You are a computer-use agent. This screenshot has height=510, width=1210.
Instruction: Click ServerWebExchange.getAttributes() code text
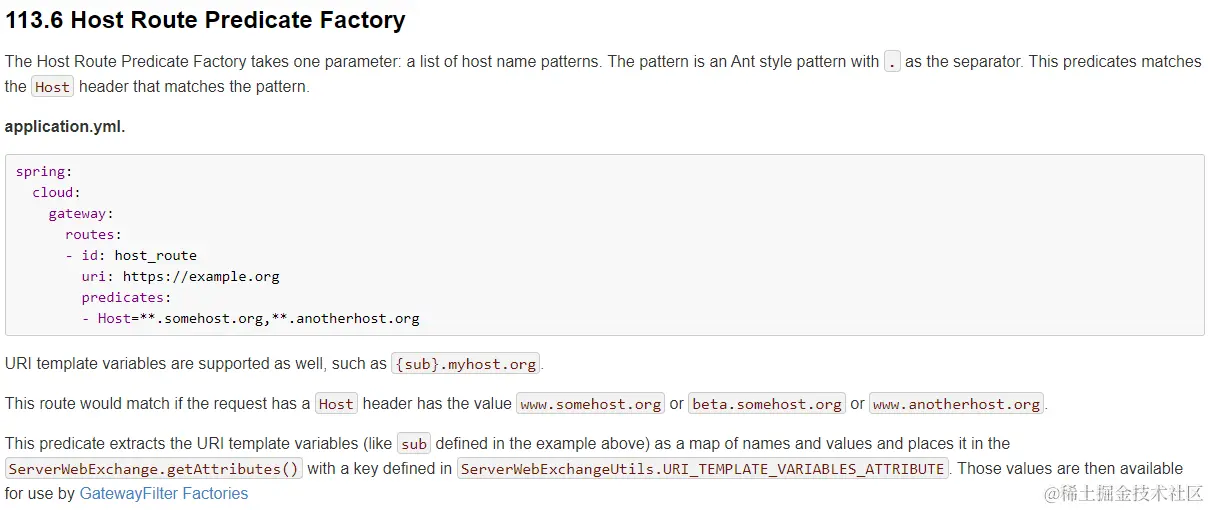click(154, 469)
